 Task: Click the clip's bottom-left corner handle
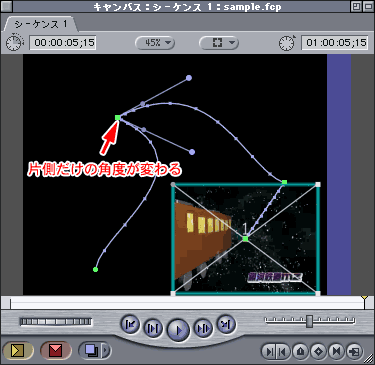pyautogui.click(x=173, y=293)
